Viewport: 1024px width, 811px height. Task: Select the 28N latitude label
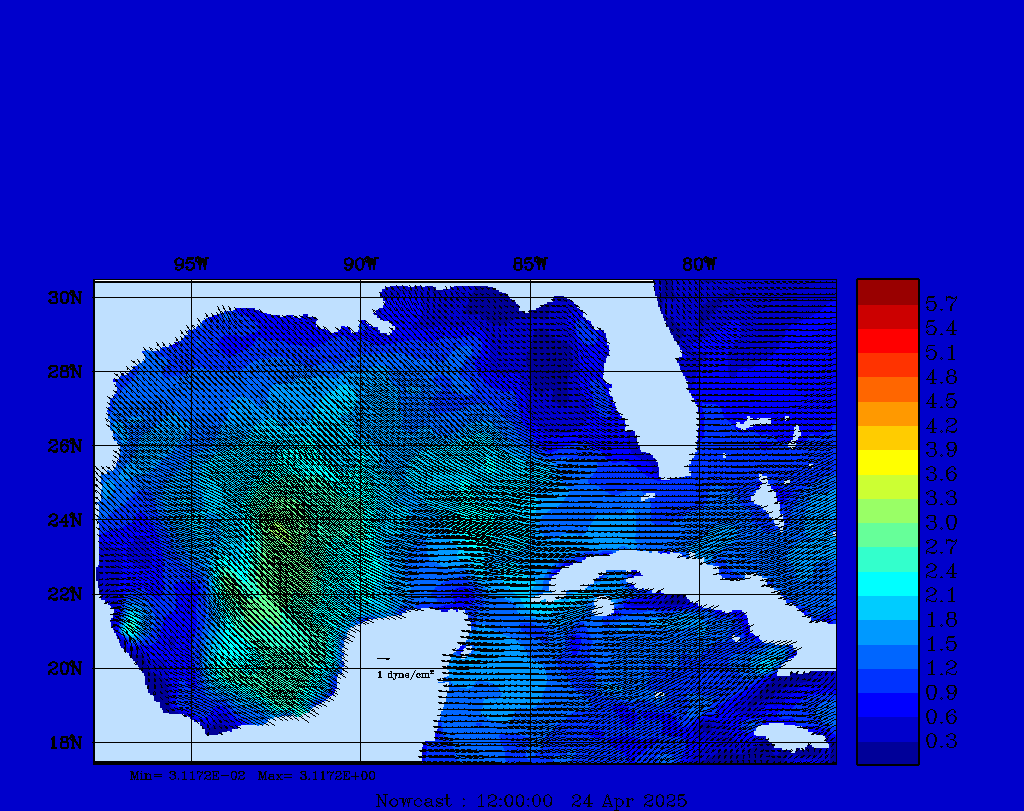click(64, 372)
